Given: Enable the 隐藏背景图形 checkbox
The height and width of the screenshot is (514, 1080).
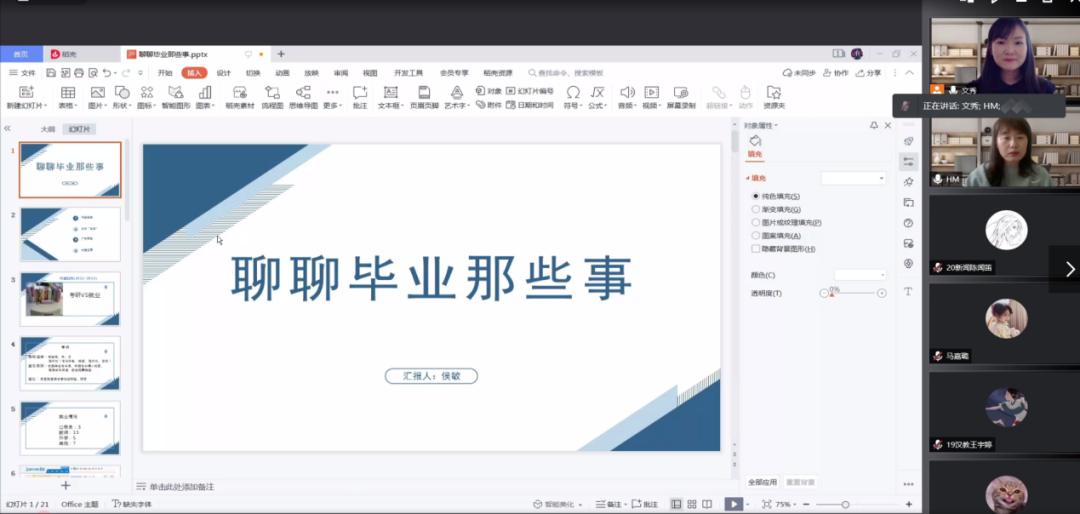Looking at the screenshot, I should [x=756, y=248].
